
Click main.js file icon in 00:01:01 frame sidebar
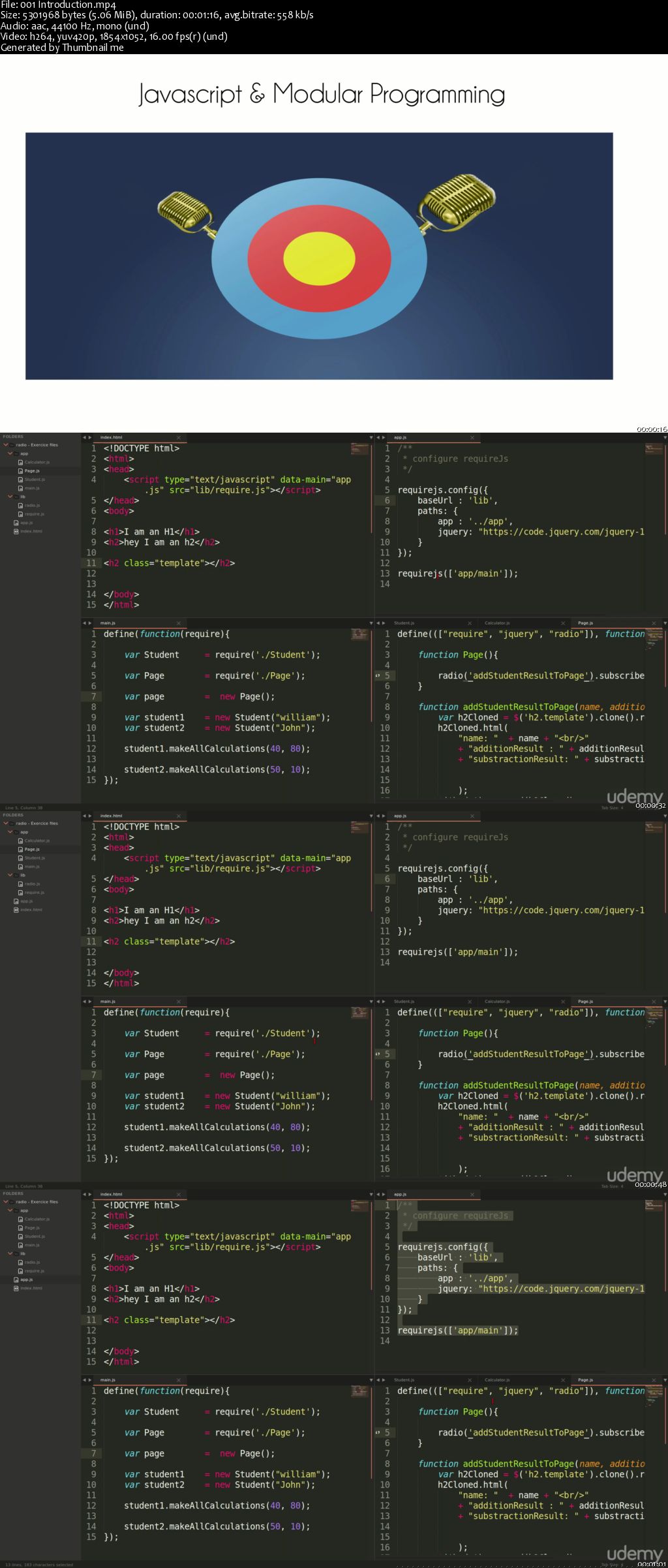pos(20,1245)
